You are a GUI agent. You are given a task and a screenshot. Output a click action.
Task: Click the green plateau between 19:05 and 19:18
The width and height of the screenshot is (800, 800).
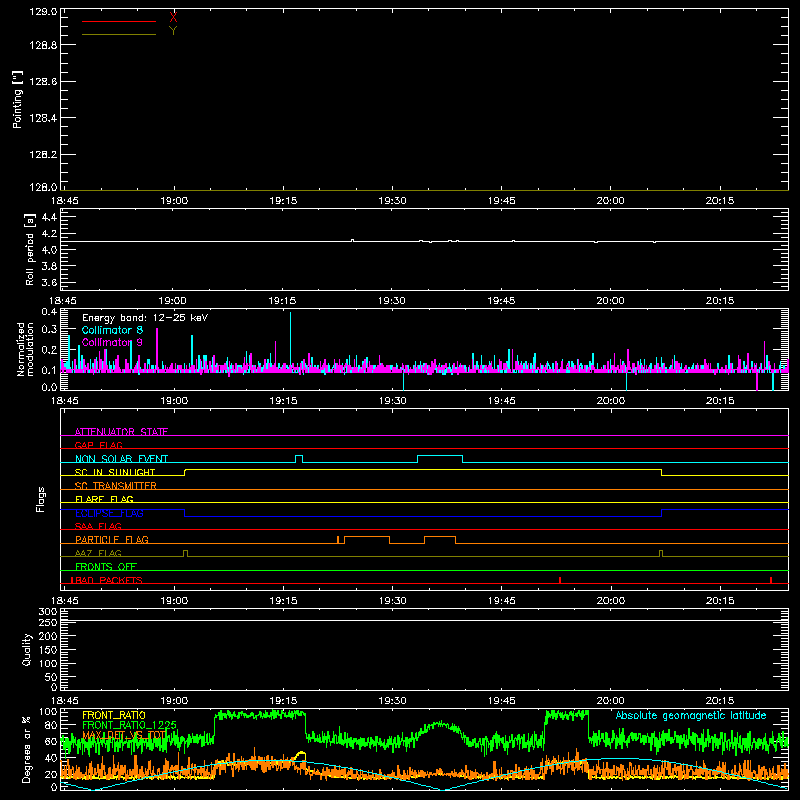(x=260, y=715)
